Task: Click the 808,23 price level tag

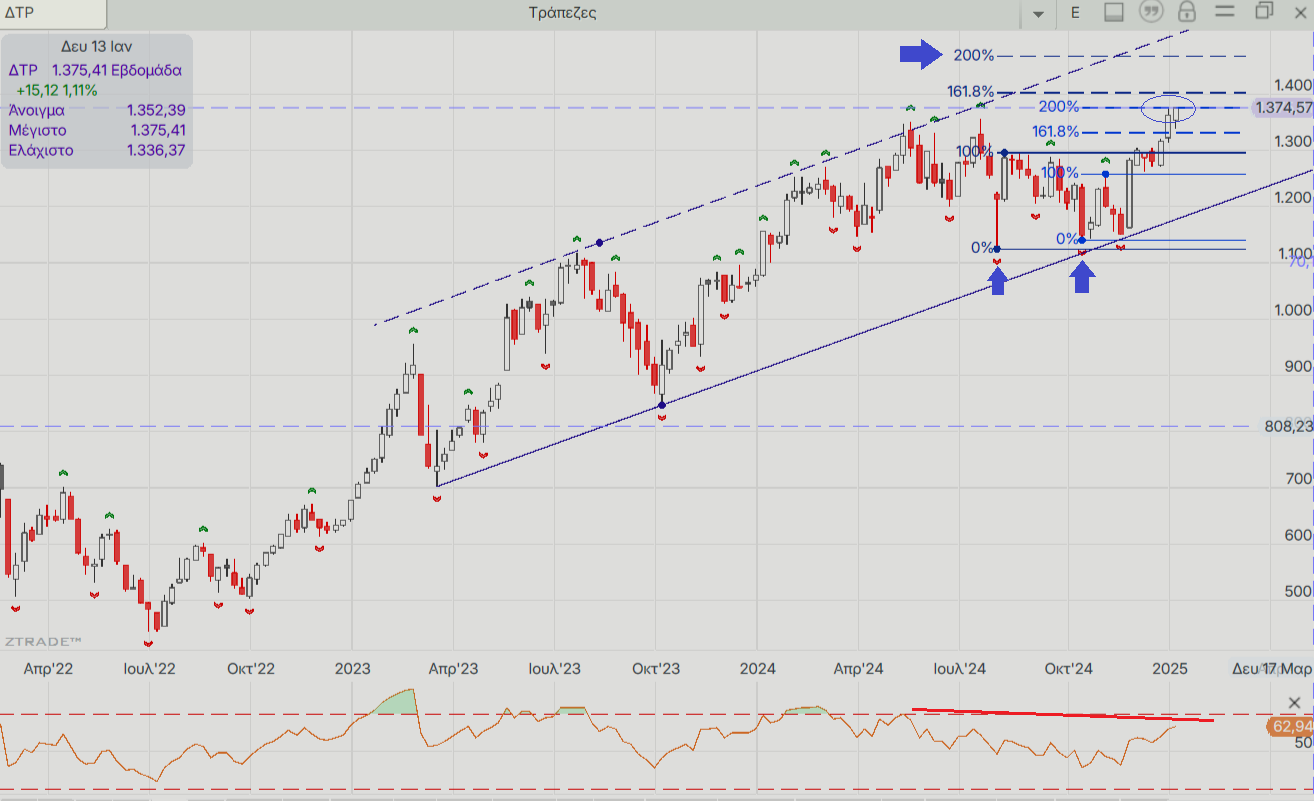Action: point(1288,426)
